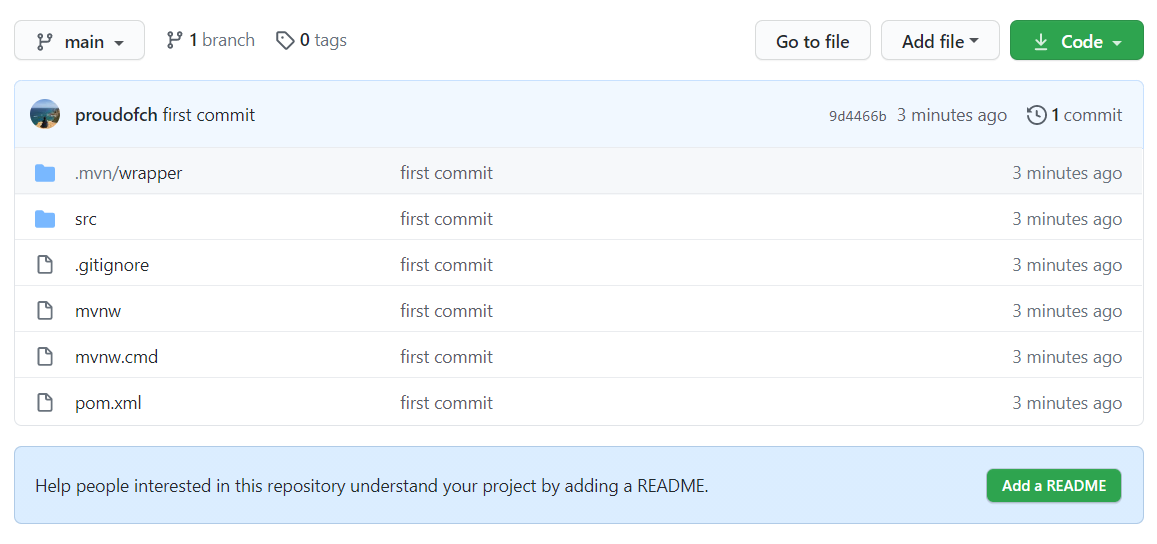Open the .mvn/wrapper folder
1157x544 pixels.
(128, 173)
